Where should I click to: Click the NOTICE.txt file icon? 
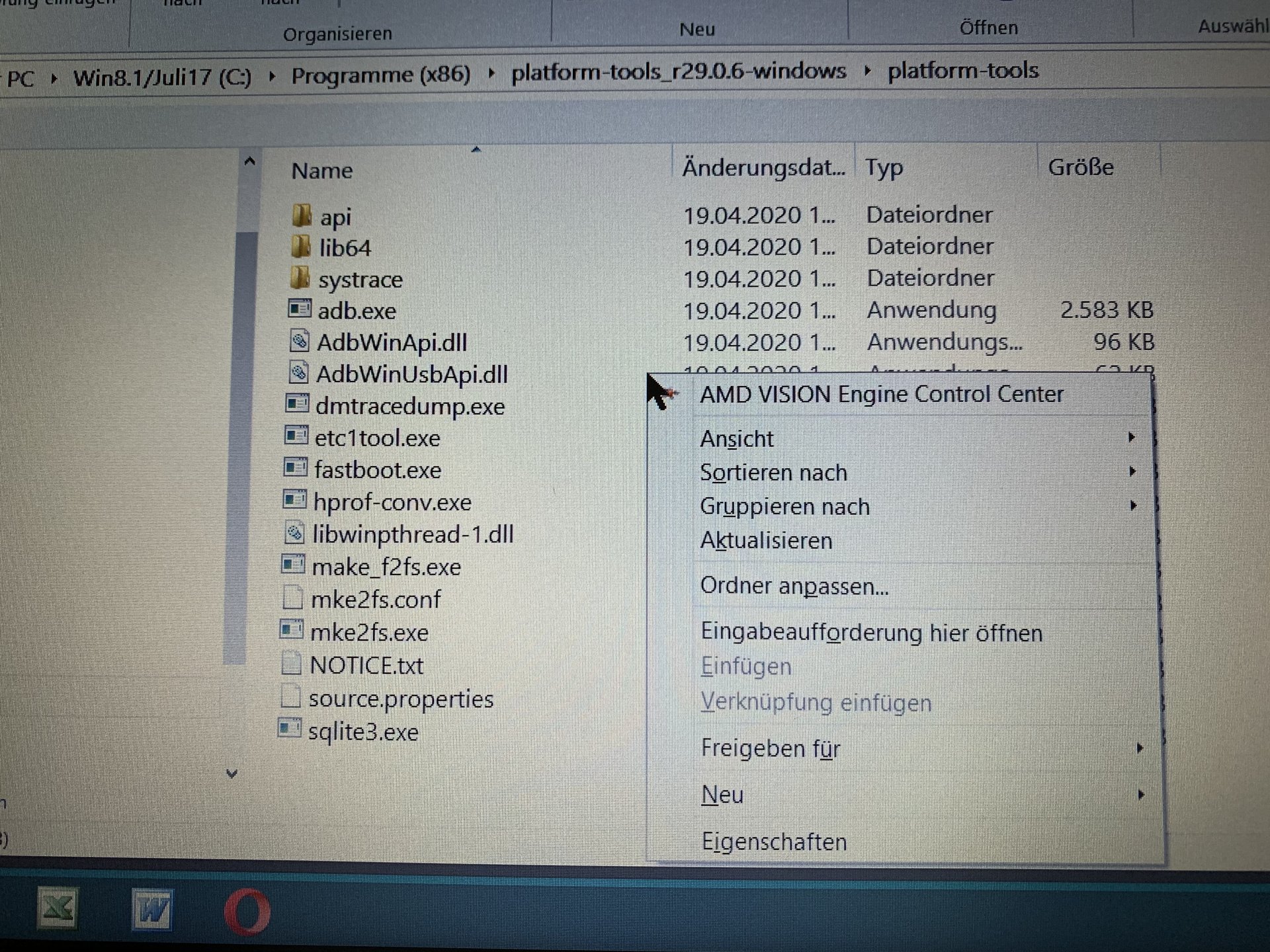(x=291, y=663)
